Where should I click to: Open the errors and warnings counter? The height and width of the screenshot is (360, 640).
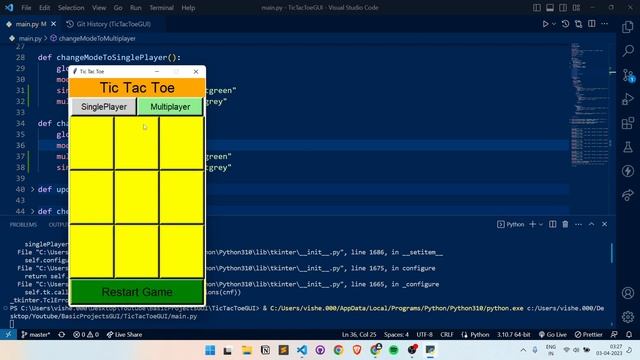(x=86, y=334)
